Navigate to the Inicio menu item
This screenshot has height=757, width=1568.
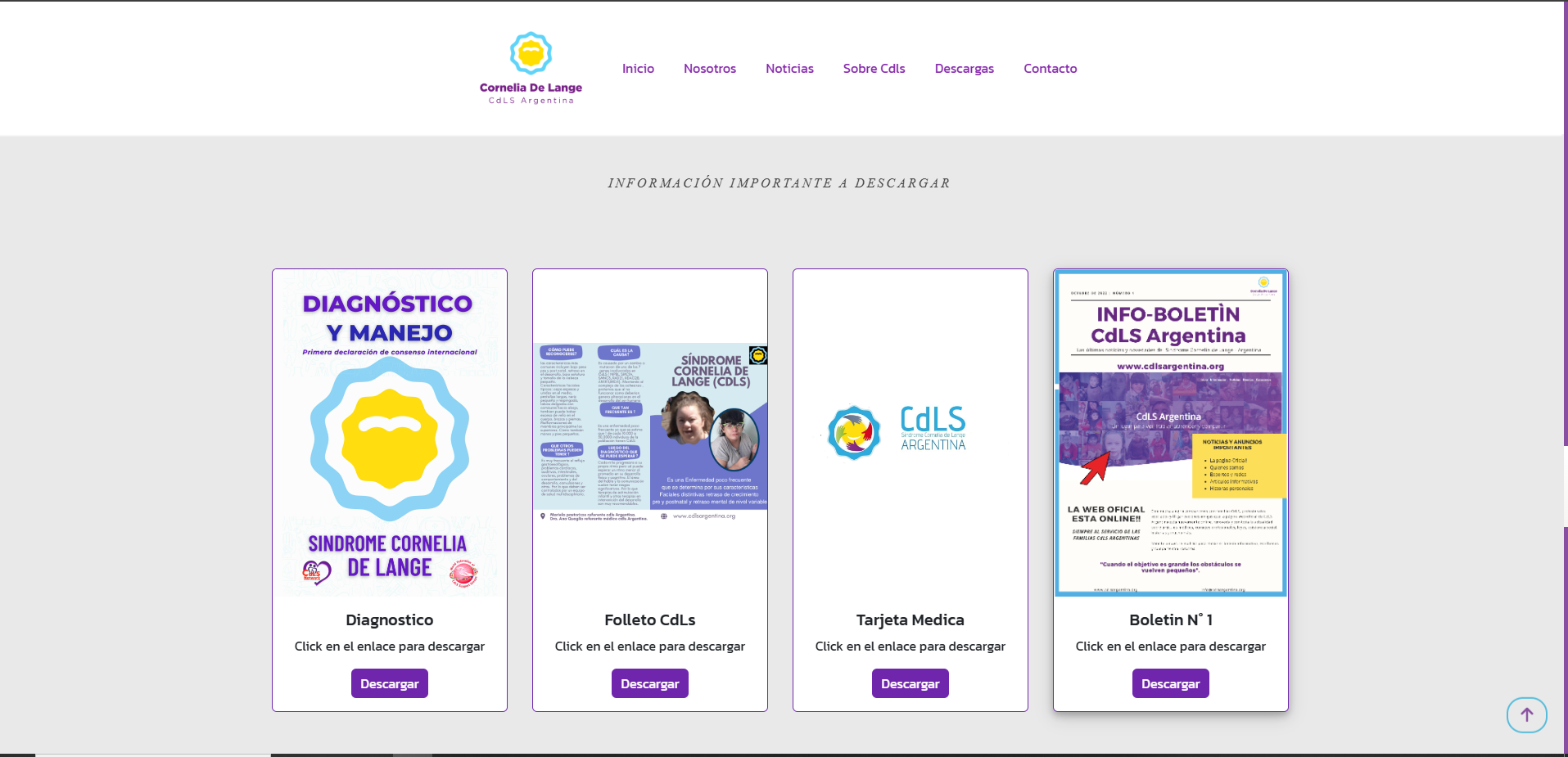[x=638, y=69]
